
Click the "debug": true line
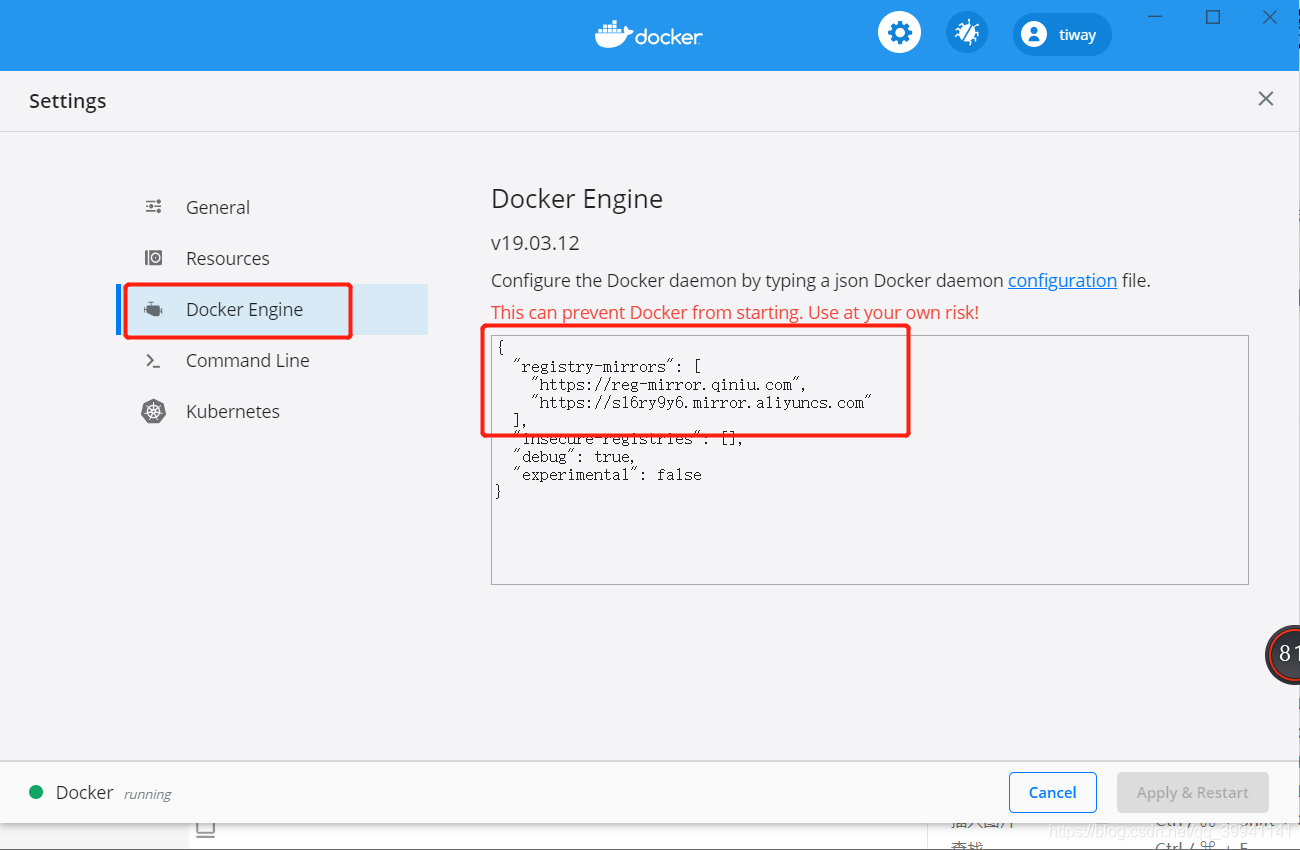click(574, 457)
